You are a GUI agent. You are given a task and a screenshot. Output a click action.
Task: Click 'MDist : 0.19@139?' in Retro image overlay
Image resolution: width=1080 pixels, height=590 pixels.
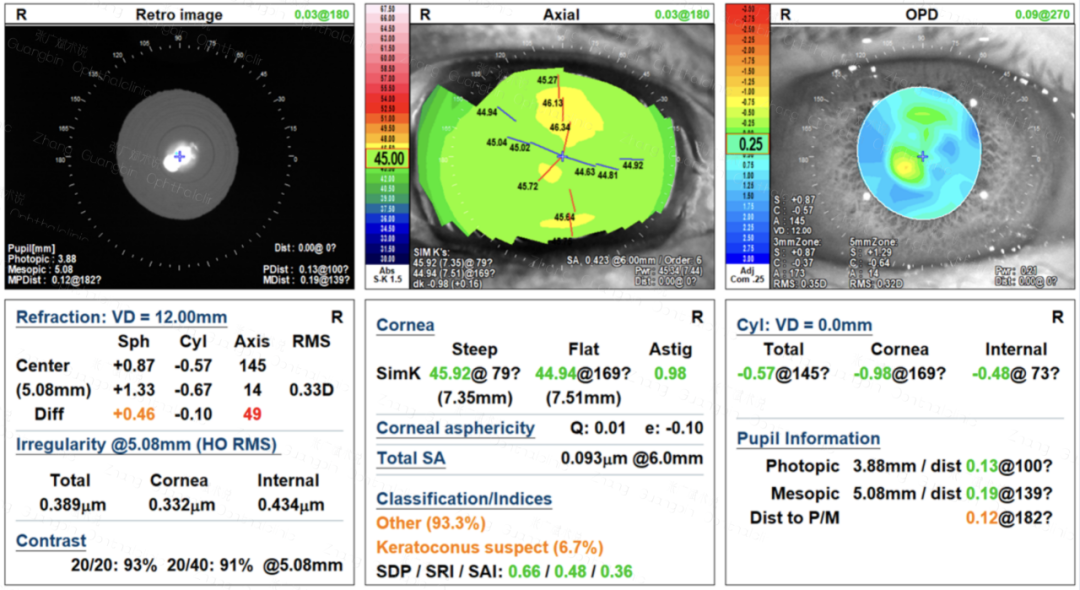click(306, 280)
